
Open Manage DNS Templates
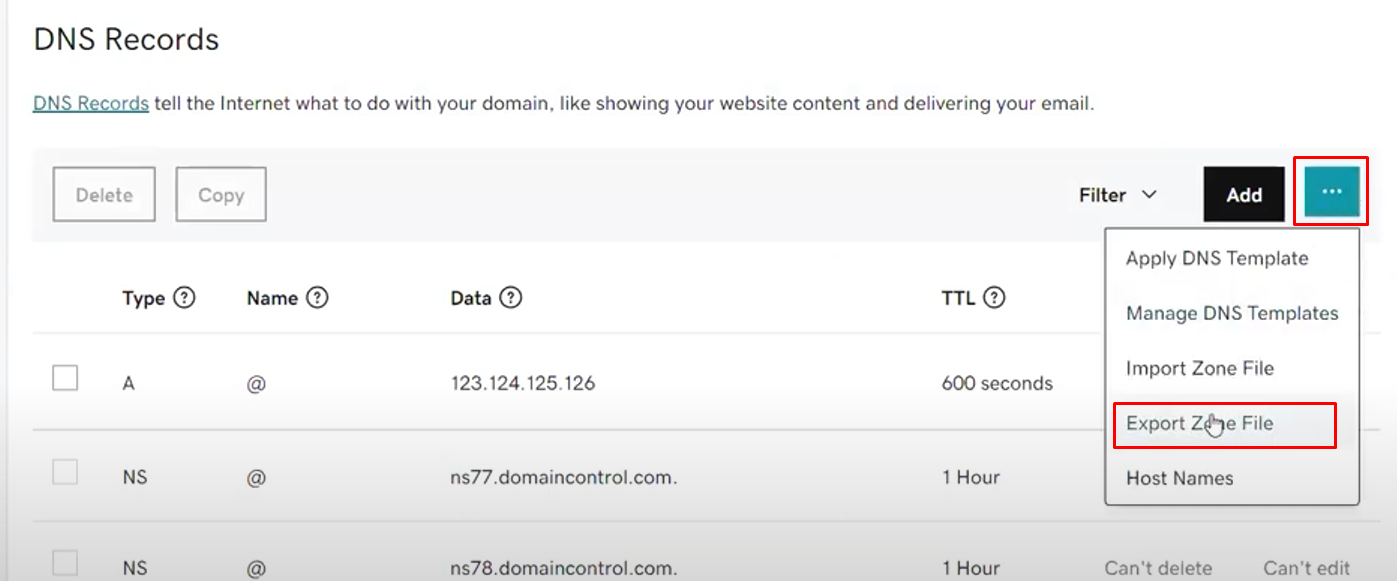[x=1231, y=313]
